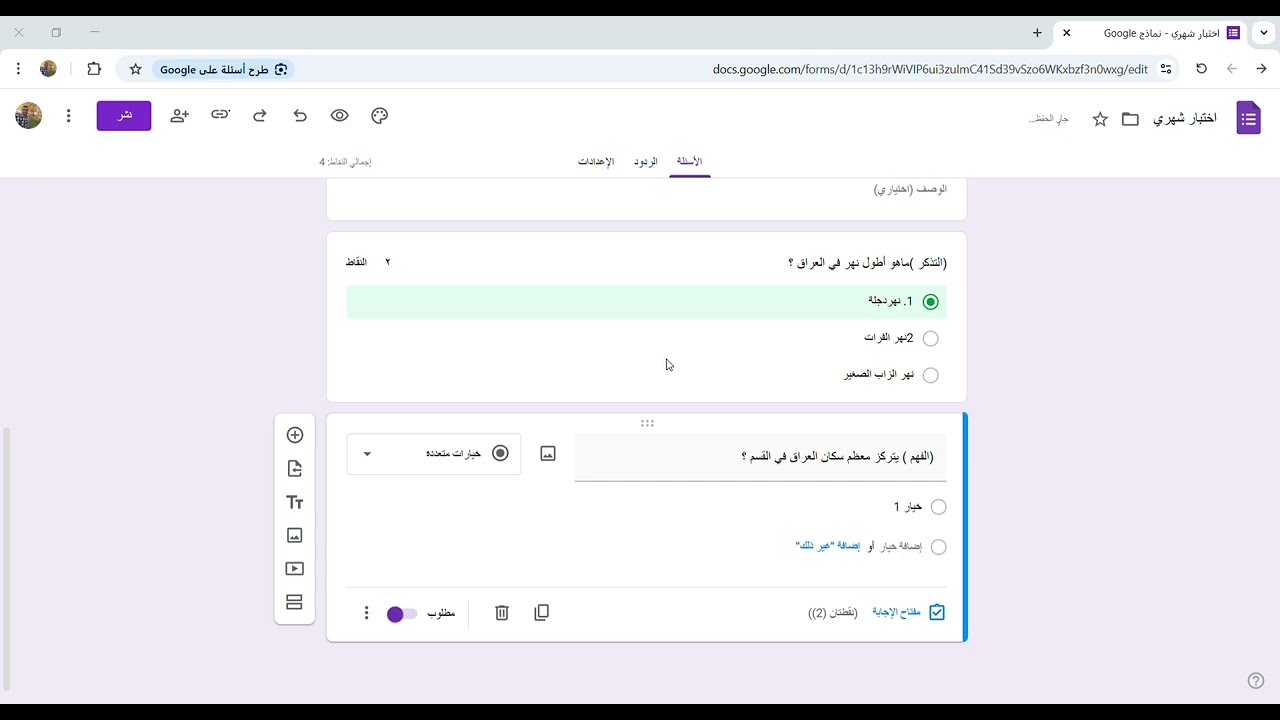The width and height of the screenshot is (1280, 720).
Task: Open question type dropdown خيارات متعددة
Action: [x=434, y=454]
